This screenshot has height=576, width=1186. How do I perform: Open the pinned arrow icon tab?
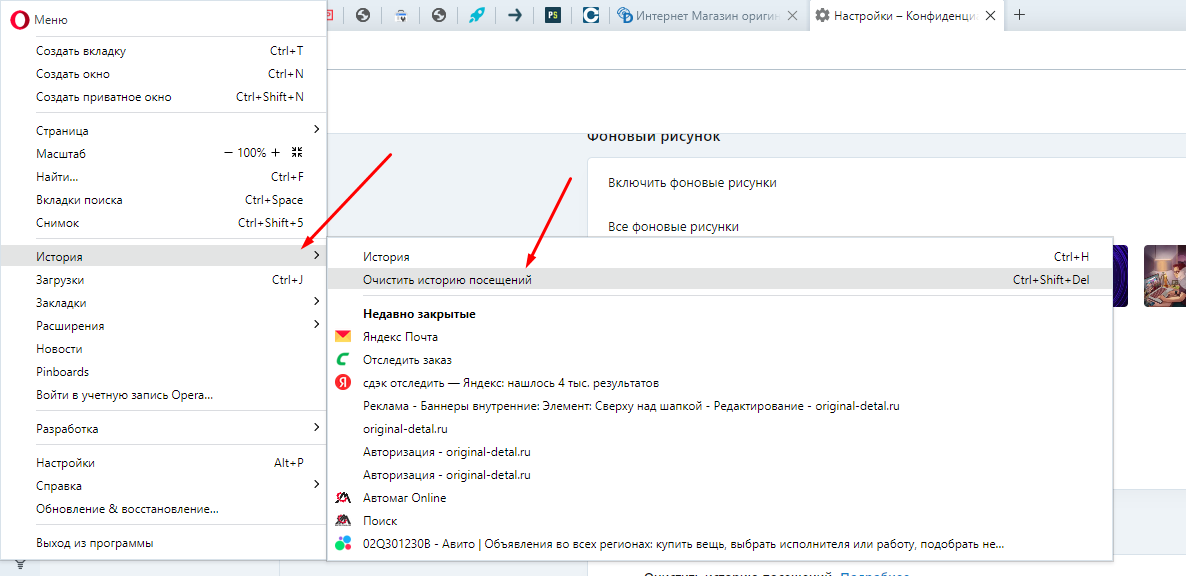coord(515,15)
